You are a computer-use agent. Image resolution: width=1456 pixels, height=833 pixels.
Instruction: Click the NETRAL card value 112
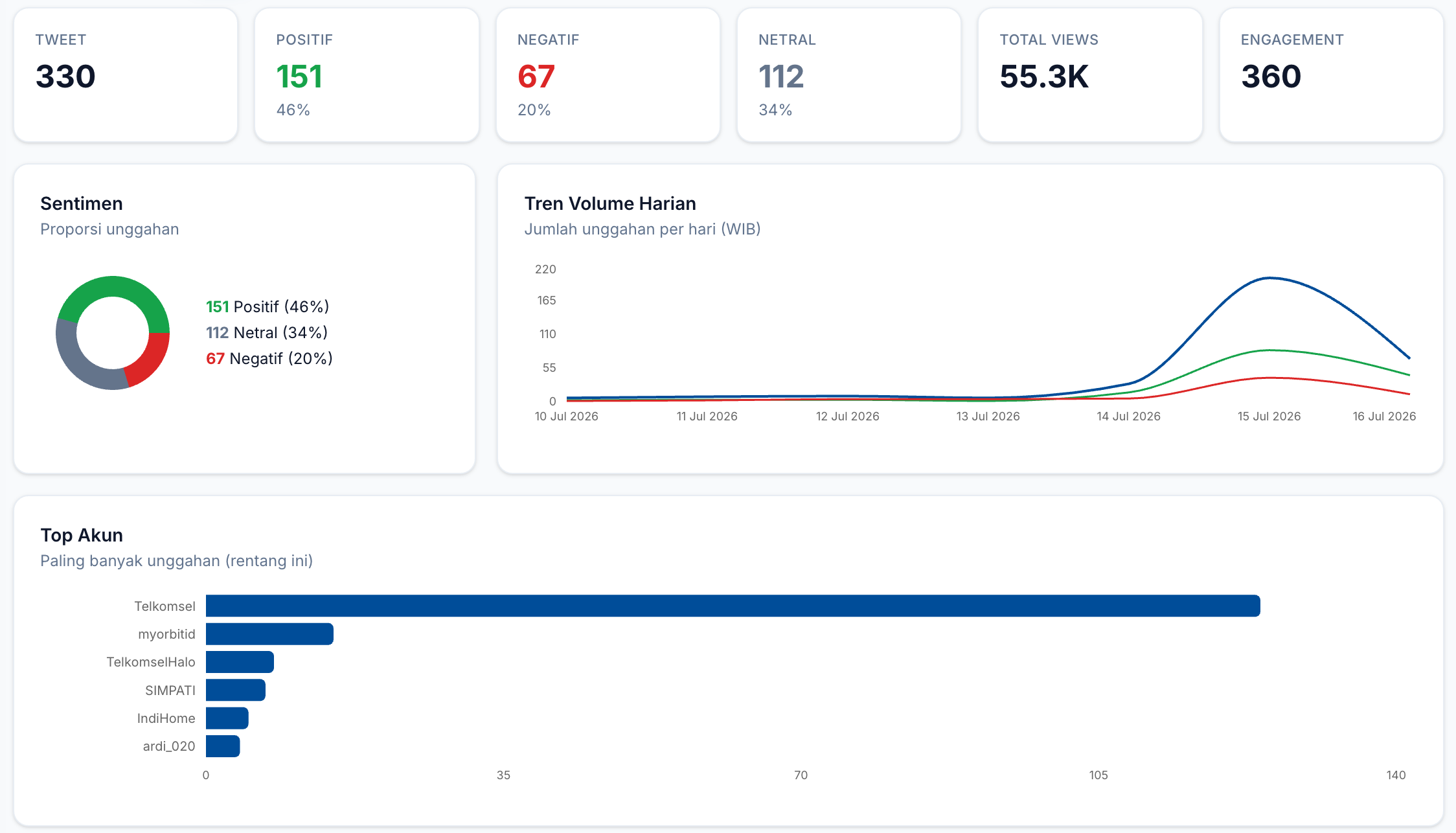click(781, 76)
